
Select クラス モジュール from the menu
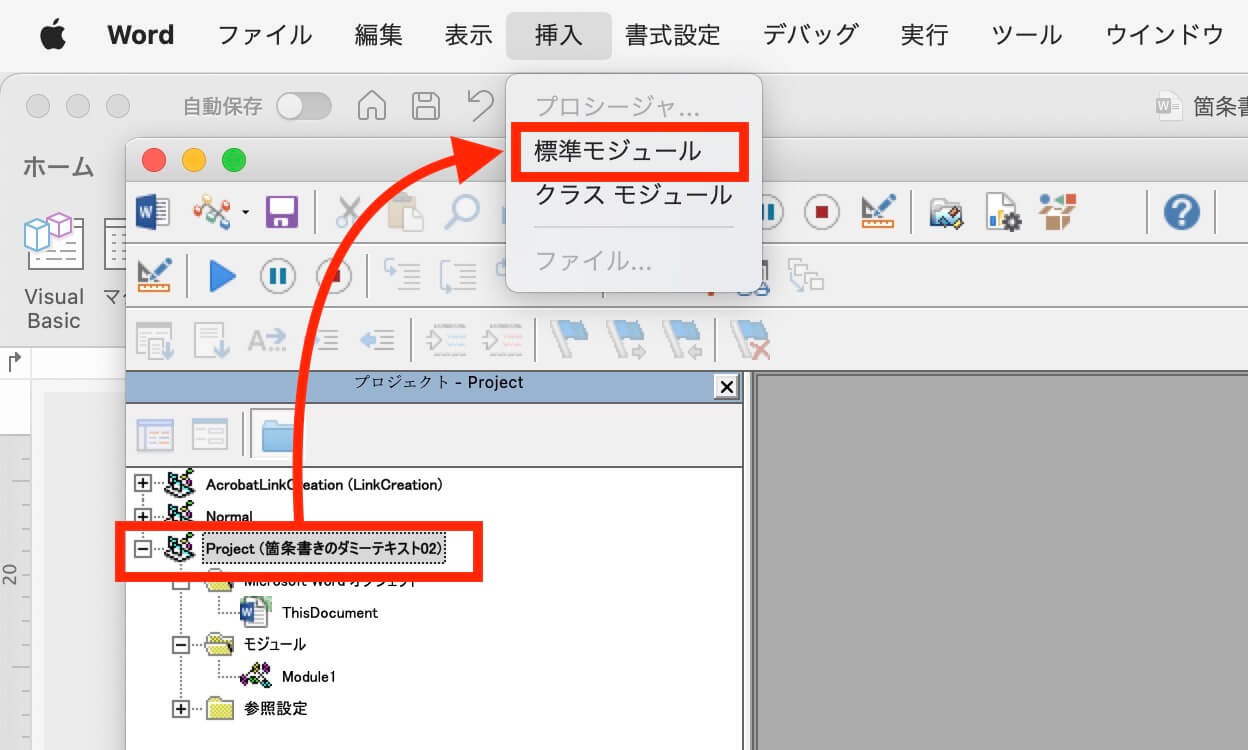coord(634,194)
